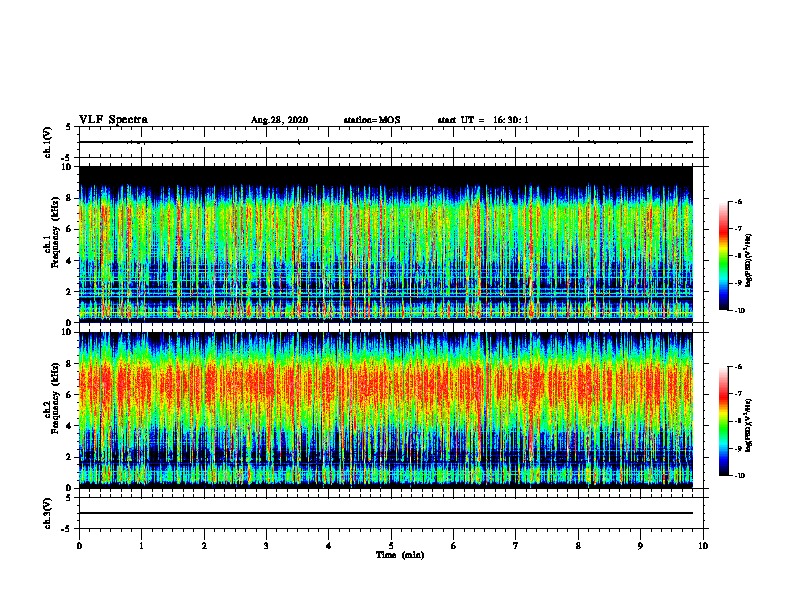The height and width of the screenshot is (612, 792).
Task: Click time axis tick label '3'
Action: [266, 546]
